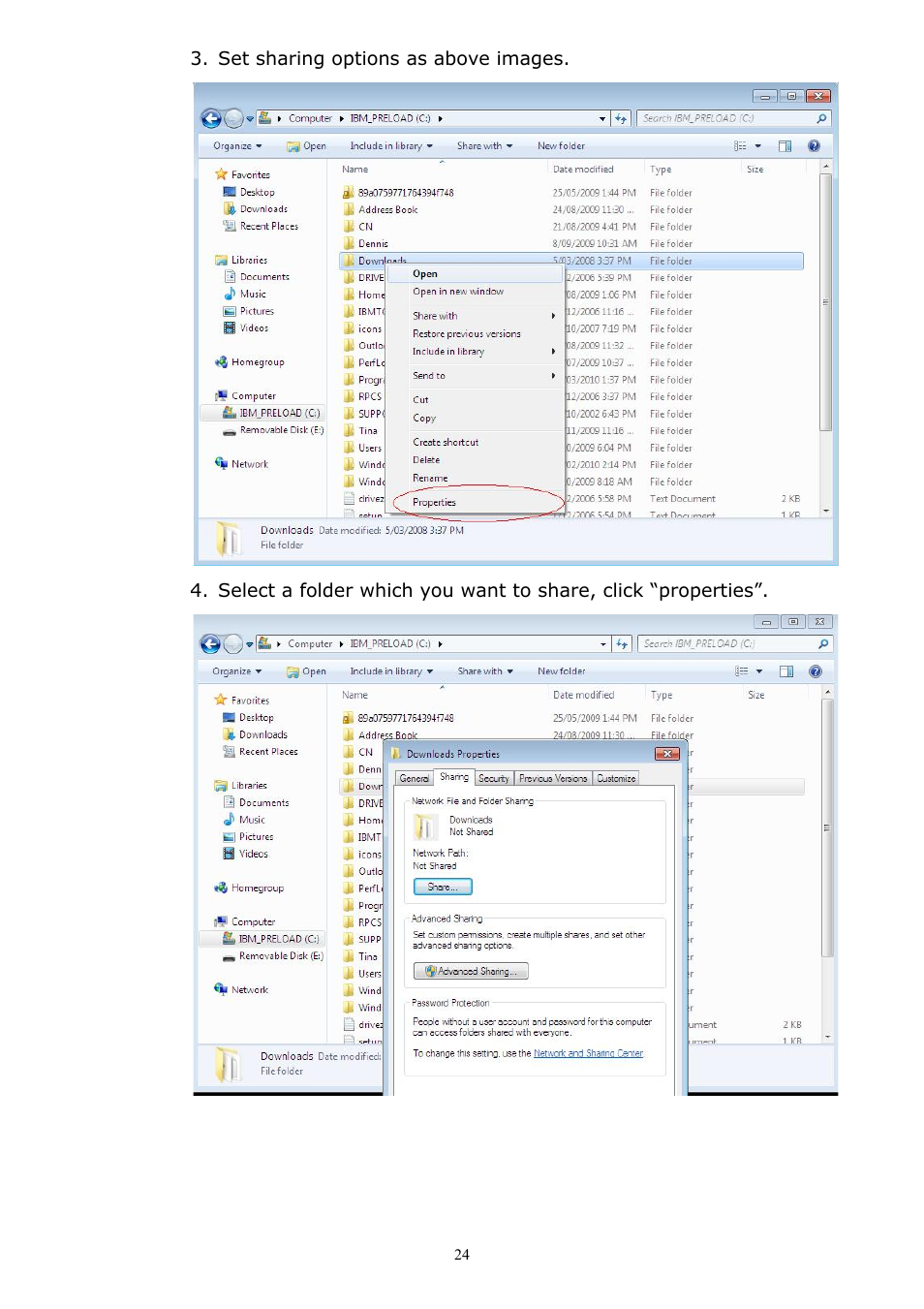Click the Back arrow in the context-menu Explorer window
Image resolution: width=924 pixels, height=1309 pixels.
pyautogui.click(x=211, y=118)
